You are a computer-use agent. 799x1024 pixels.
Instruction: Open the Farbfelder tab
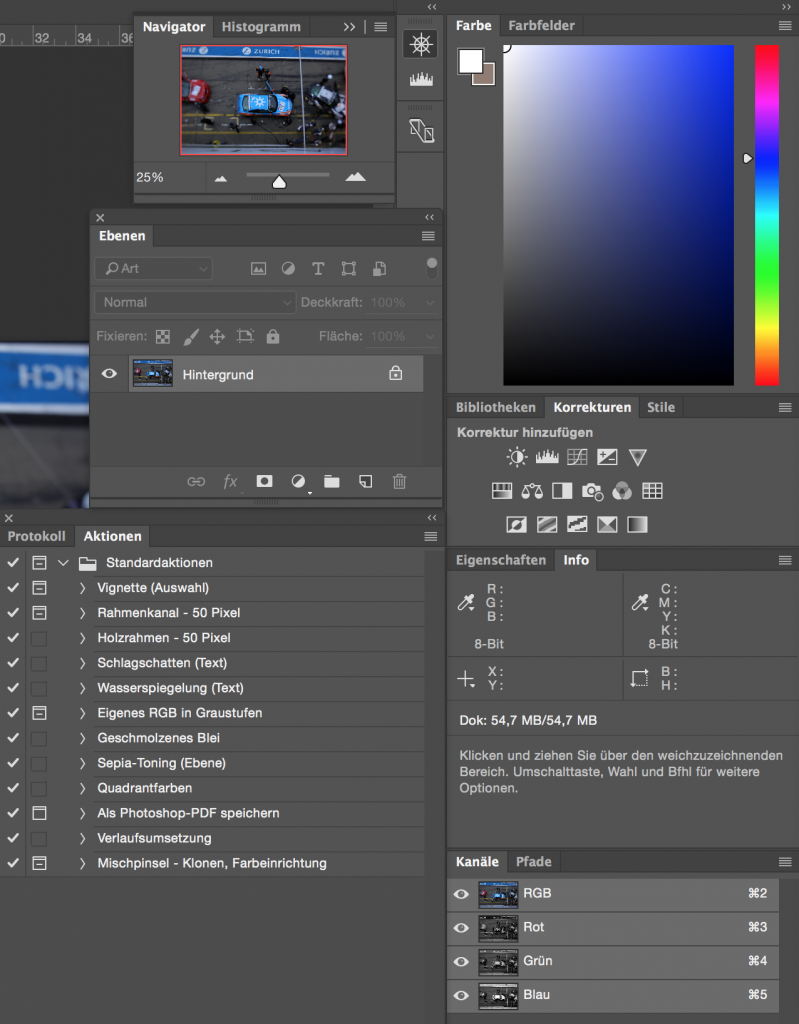point(541,26)
